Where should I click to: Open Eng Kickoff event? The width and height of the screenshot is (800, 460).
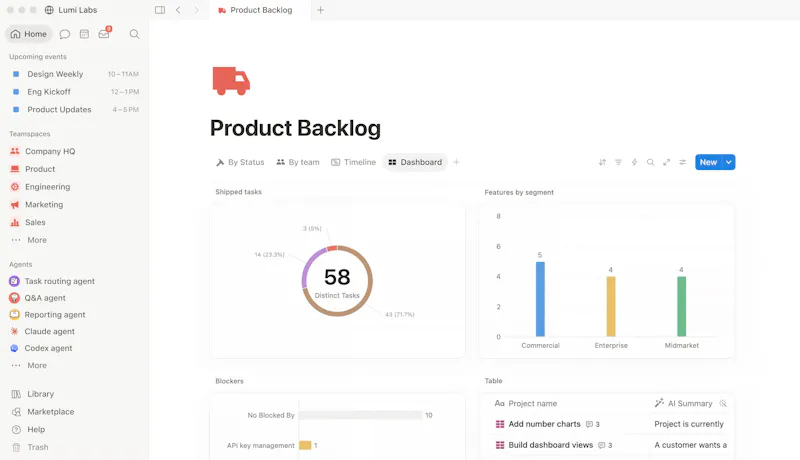(x=74, y=92)
